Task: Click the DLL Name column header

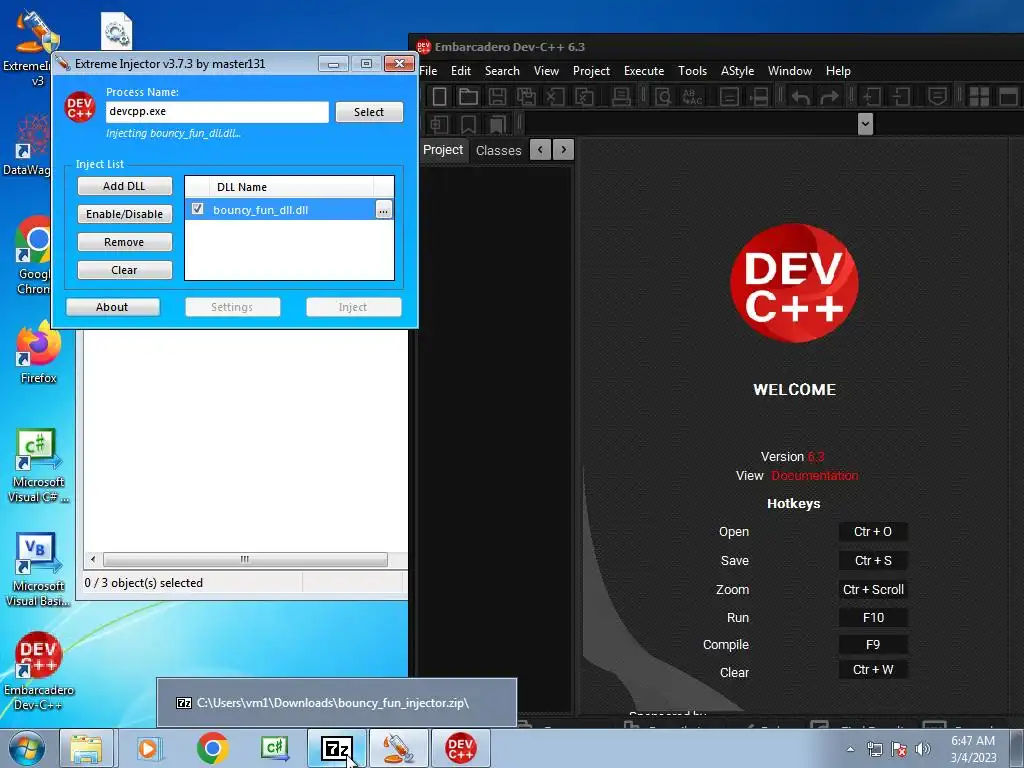Action: (291, 187)
